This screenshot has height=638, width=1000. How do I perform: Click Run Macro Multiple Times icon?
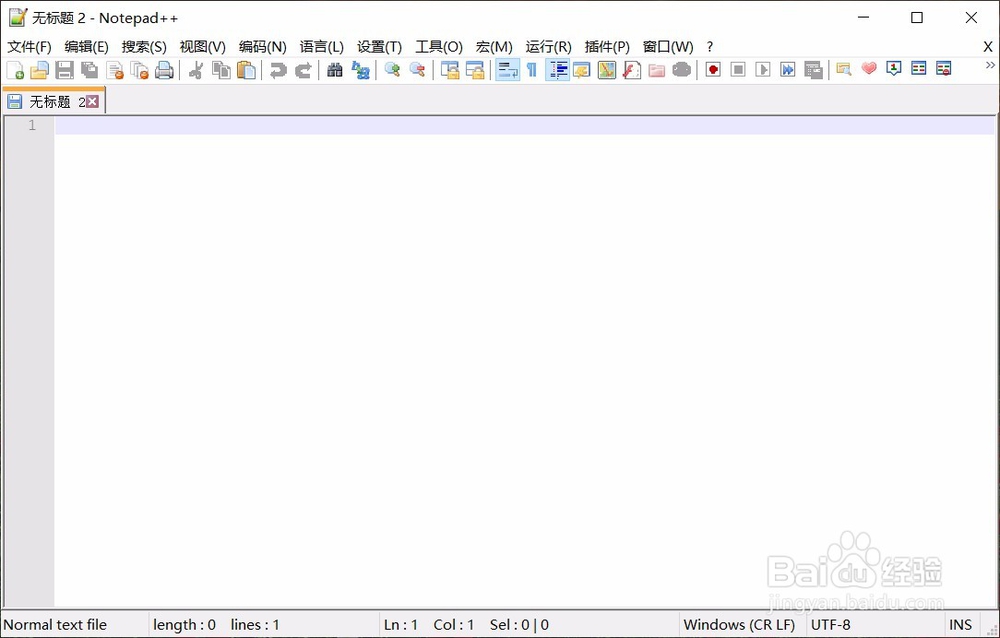point(788,70)
